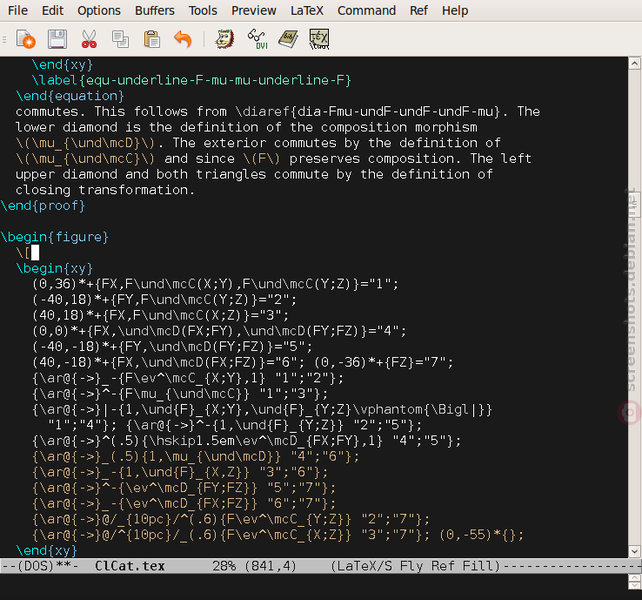Click the arrow line {\ar@{->}^-{F\mu_{\und\mcC}}
Image resolution: width=642 pixels, height=600 pixels.
pos(180,394)
